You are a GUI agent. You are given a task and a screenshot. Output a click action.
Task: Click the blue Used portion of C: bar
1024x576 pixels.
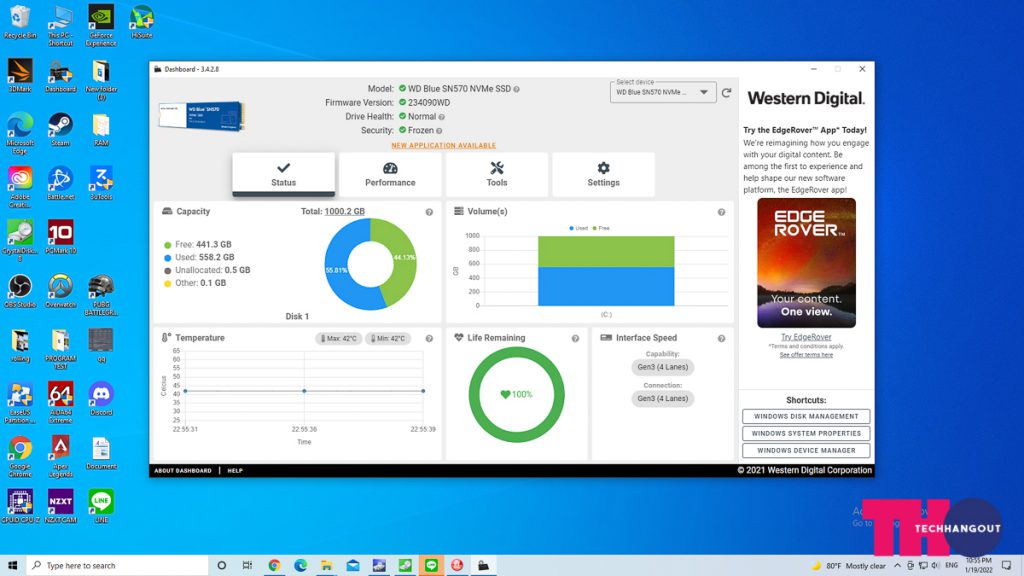[x=606, y=286]
